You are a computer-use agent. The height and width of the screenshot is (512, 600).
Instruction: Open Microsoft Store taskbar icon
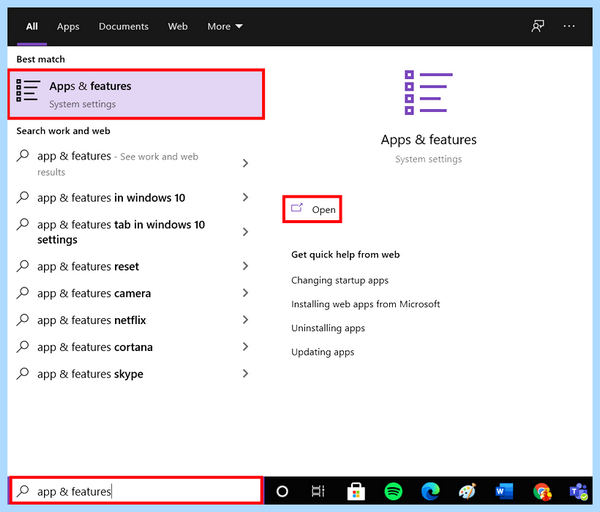(x=356, y=491)
